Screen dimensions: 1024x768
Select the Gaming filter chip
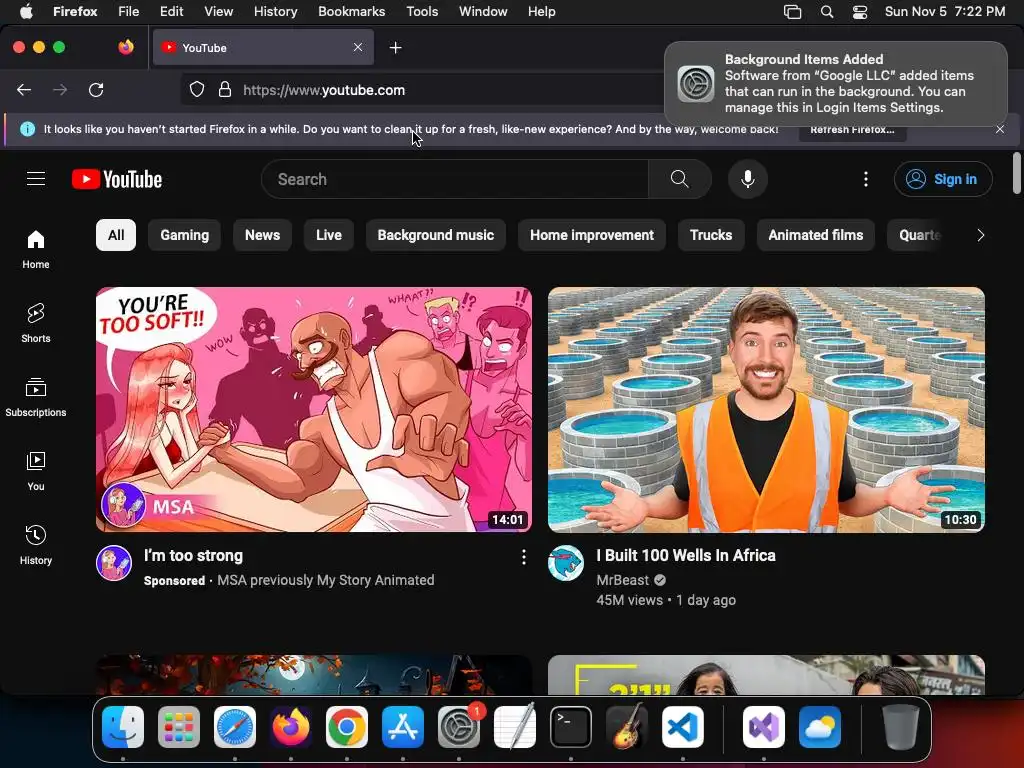click(x=185, y=235)
